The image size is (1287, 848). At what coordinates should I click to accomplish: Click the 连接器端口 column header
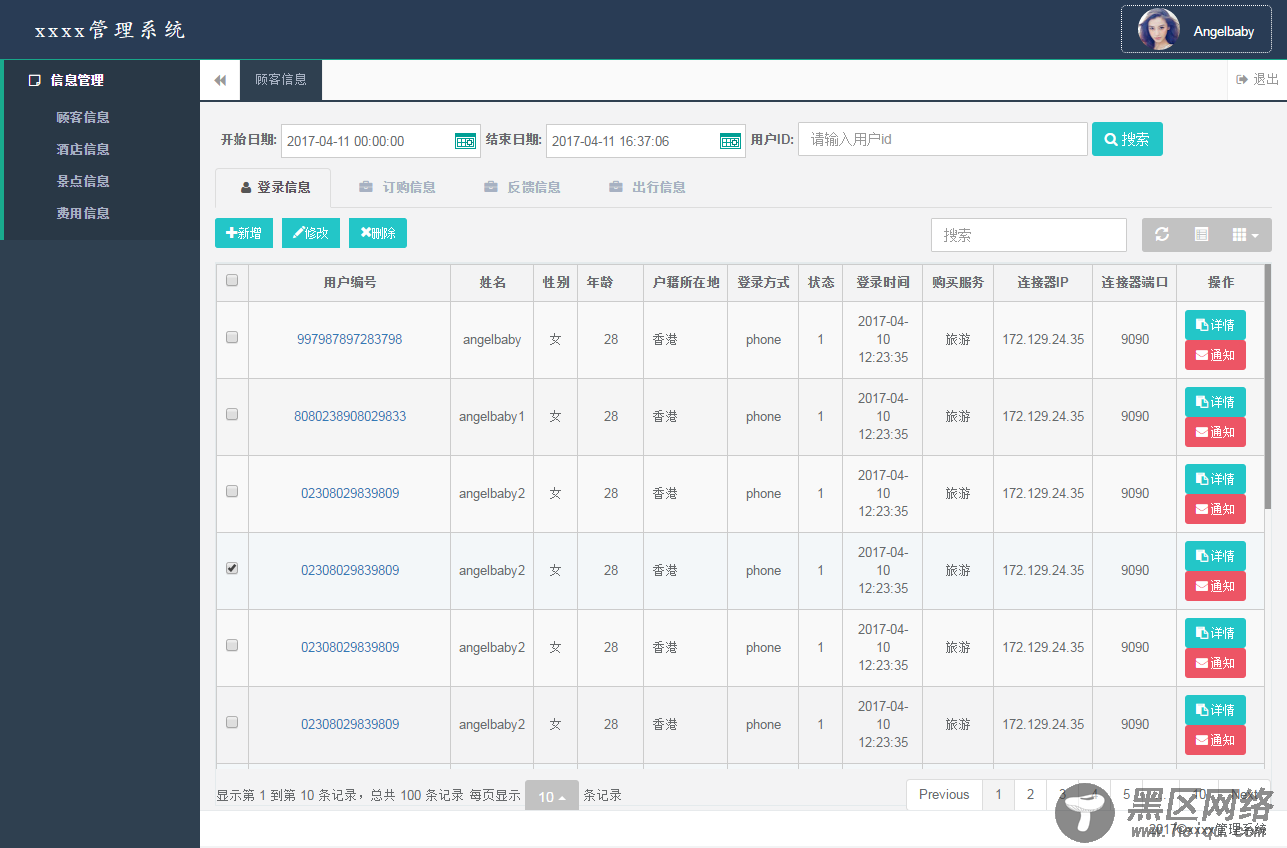[1135, 283]
